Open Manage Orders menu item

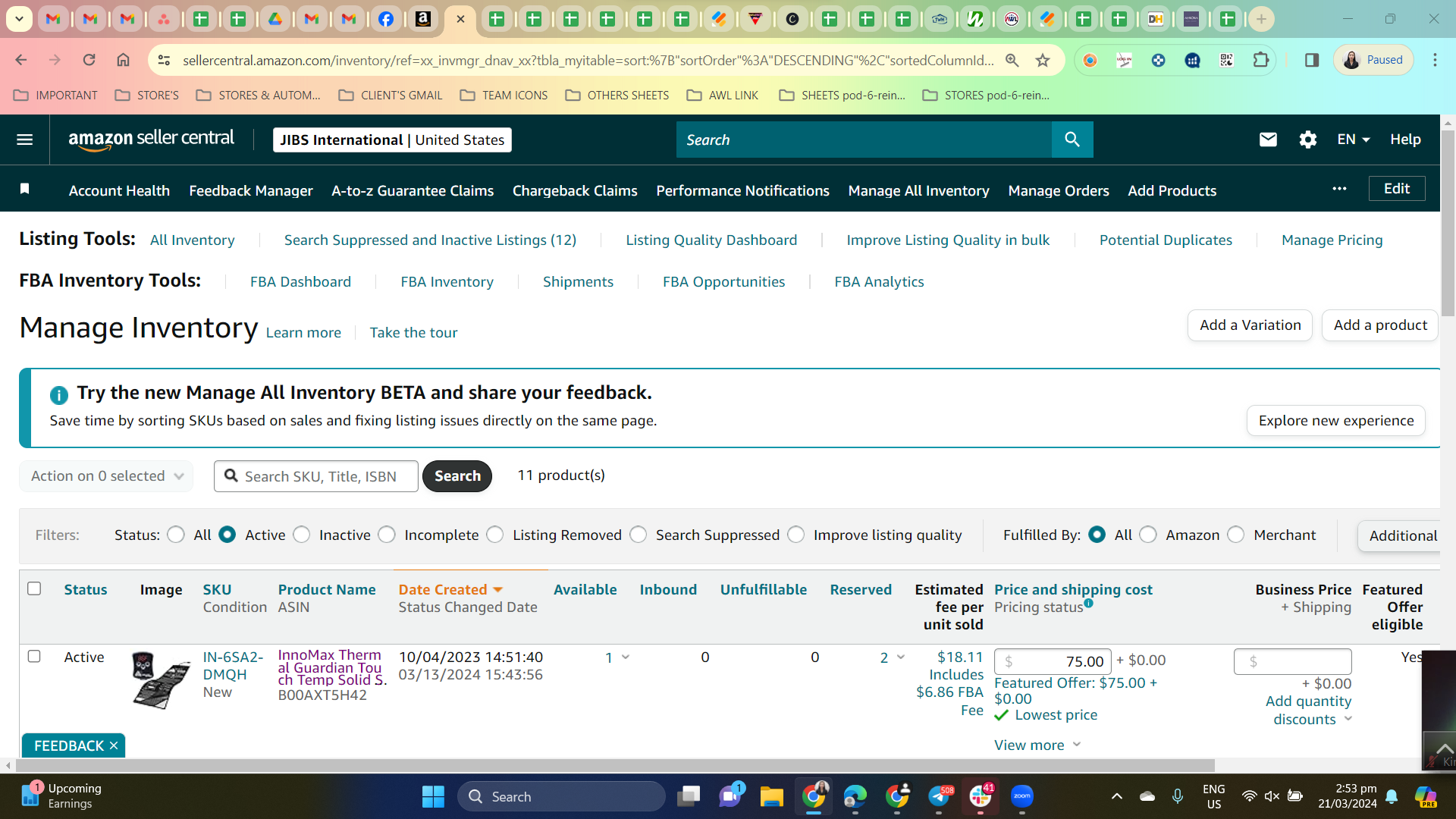pos(1059,191)
